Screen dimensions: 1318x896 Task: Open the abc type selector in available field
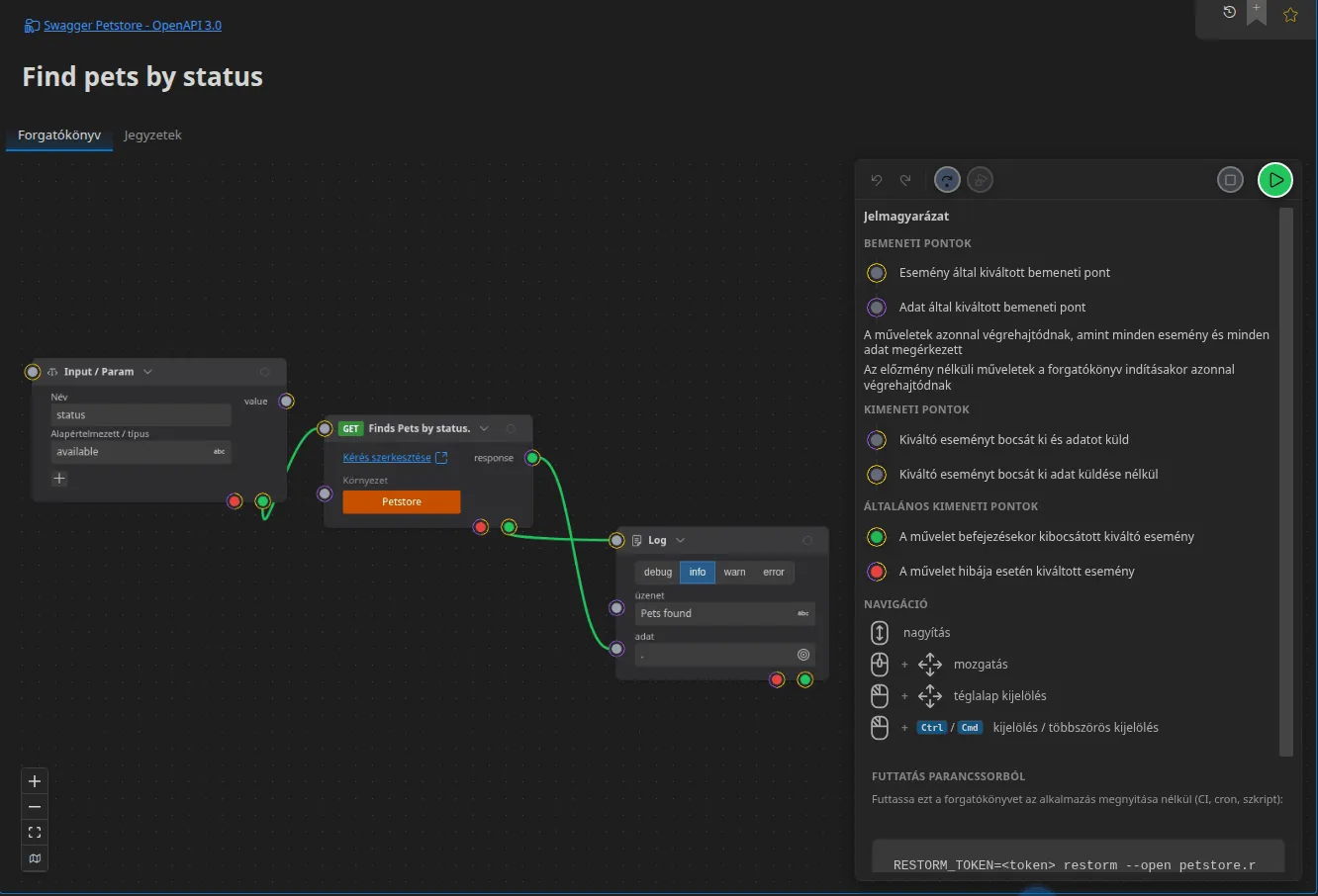[220, 452]
